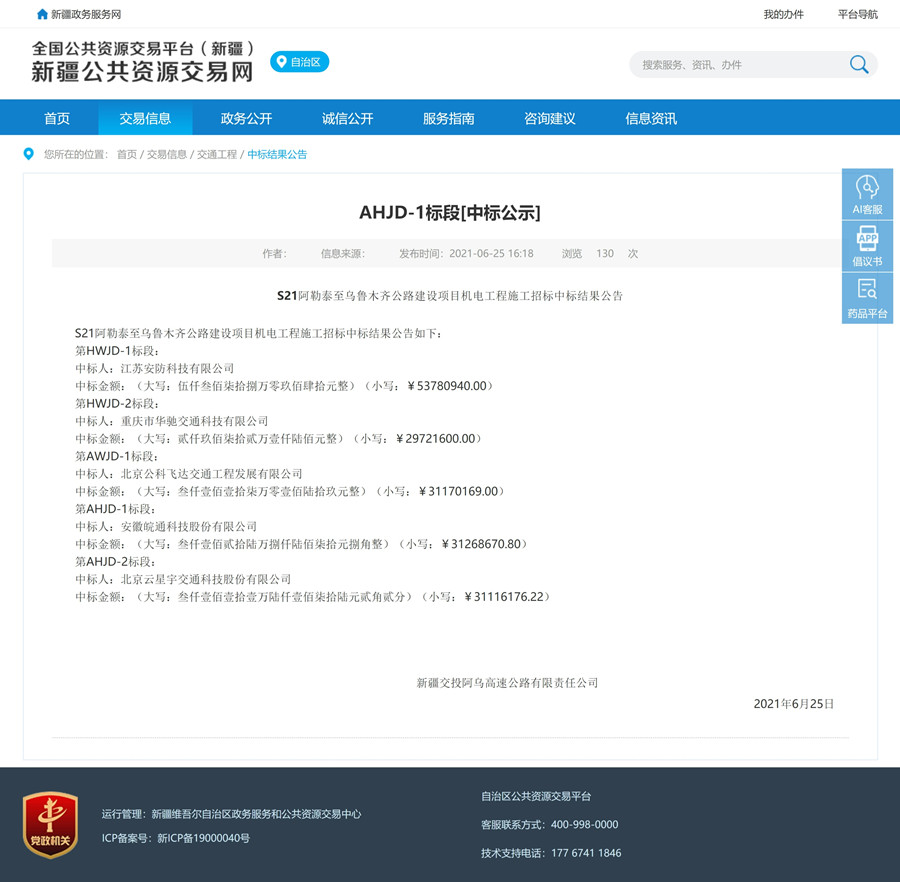This screenshot has width=900, height=882.
Task: Click the 发布时间 2021-06-25 16:18 text
Action: coord(466,254)
